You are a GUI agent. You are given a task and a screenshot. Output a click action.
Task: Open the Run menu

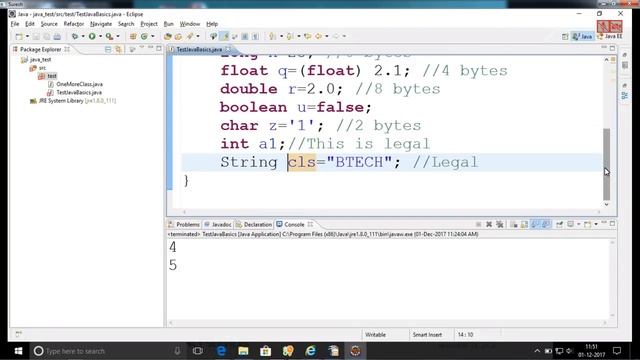(169, 24)
